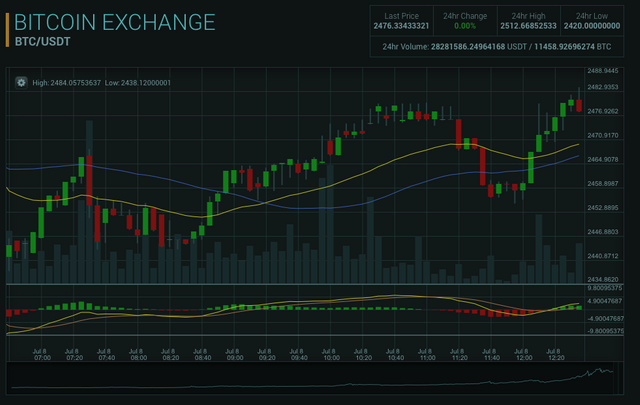Open chart settings gear icon
The image size is (640, 405).
click(x=21, y=82)
